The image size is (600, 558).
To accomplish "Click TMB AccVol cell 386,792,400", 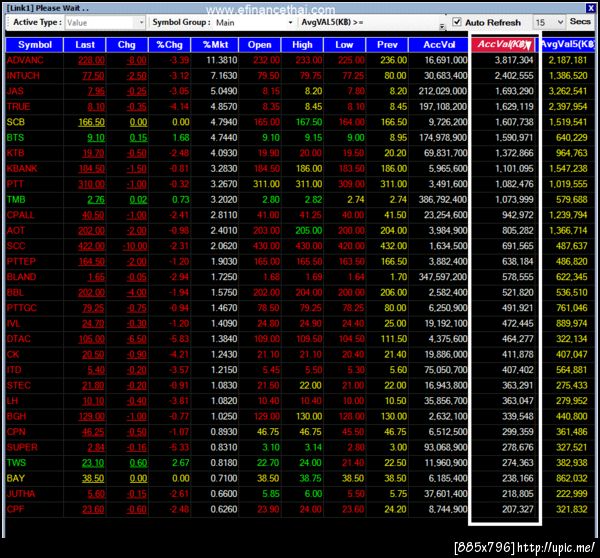I will click(443, 200).
